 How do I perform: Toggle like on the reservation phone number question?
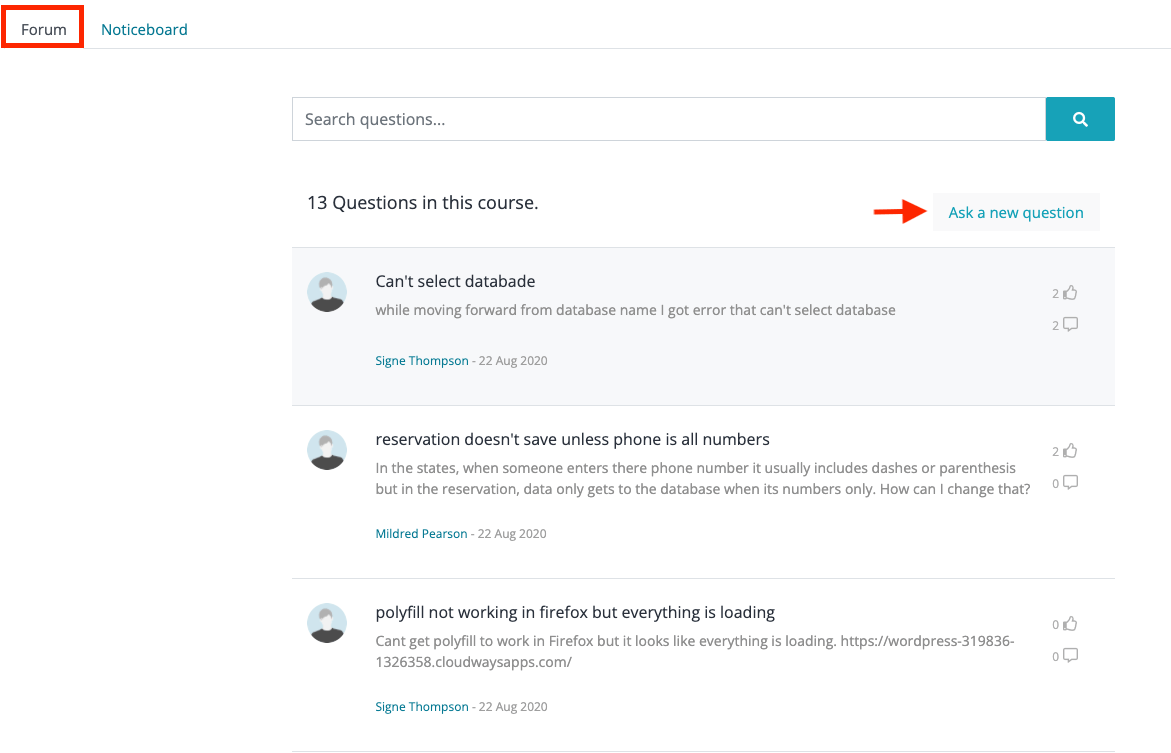click(1069, 450)
